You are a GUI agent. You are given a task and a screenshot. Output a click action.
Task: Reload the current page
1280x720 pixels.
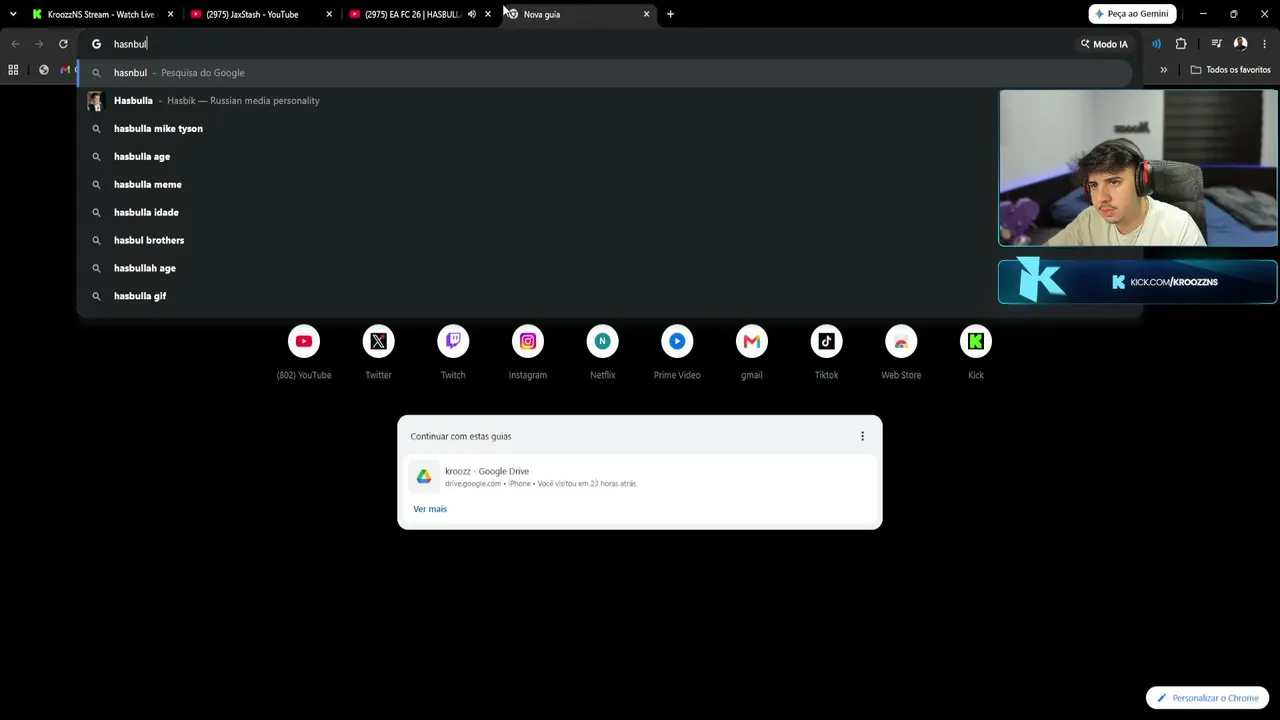(x=63, y=44)
